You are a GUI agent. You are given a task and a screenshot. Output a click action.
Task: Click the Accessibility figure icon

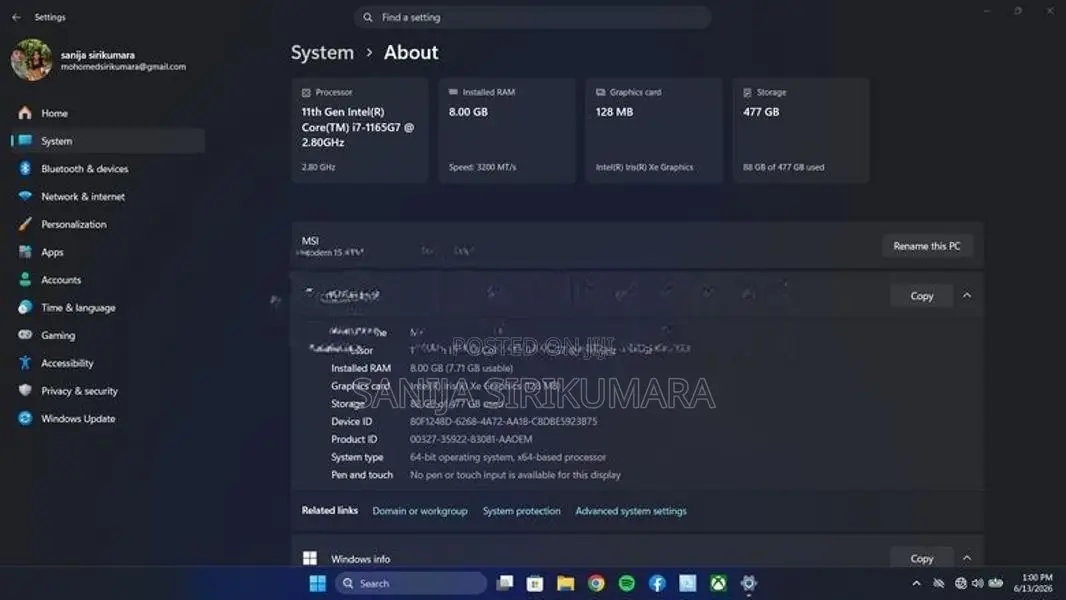coord(25,363)
